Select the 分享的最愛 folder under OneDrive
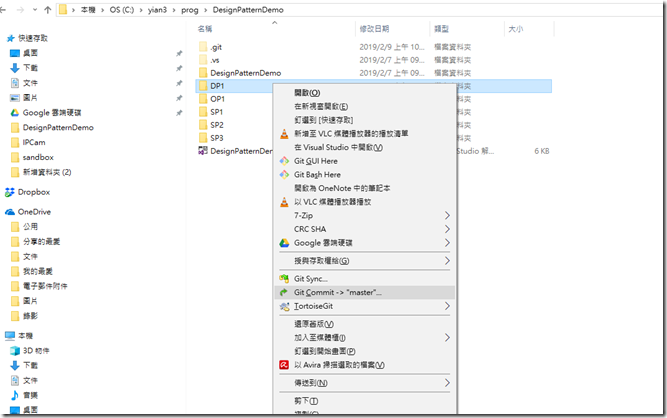The image size is (667, 418). click(41, 242)
